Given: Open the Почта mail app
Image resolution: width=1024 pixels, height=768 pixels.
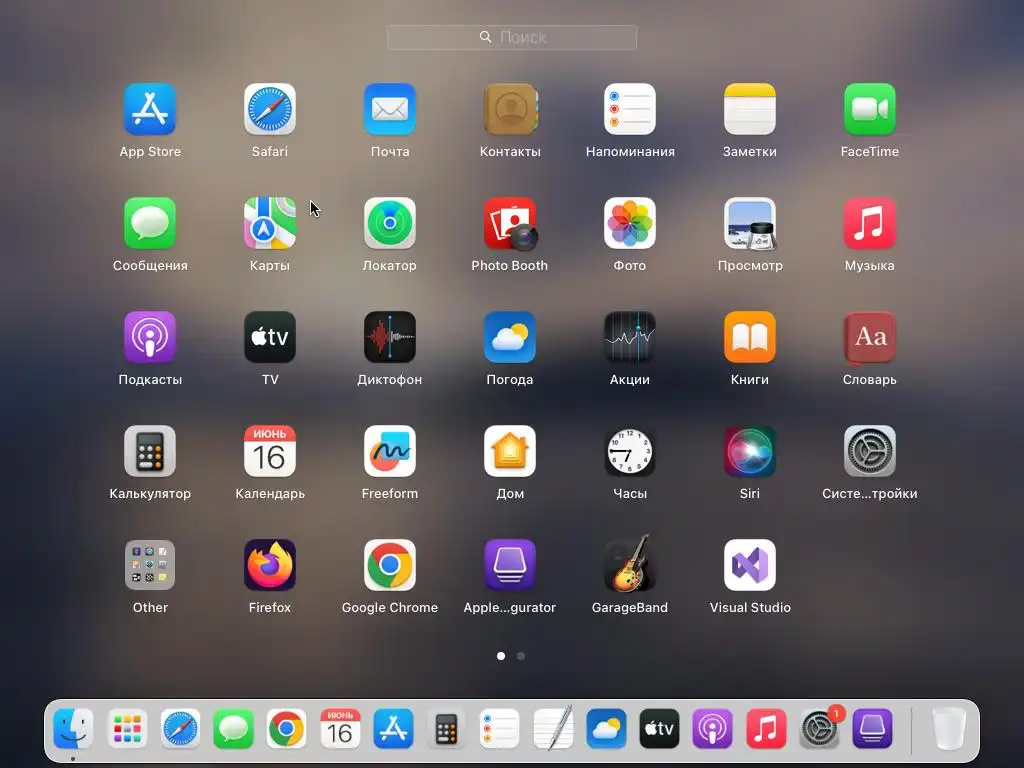Looking at the screenshot, I should [x=390, y=109].
